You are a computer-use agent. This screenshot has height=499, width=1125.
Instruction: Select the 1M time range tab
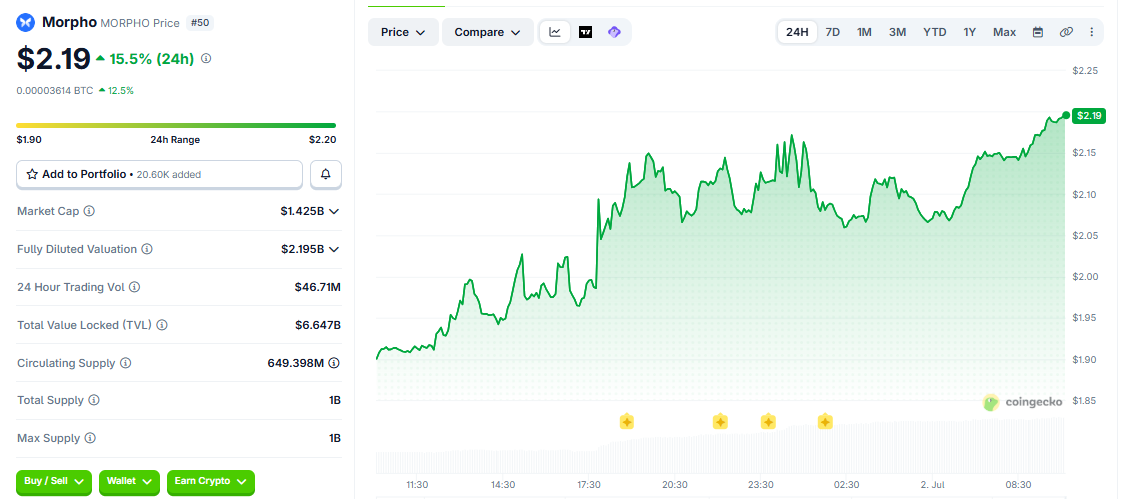(865, 32)
